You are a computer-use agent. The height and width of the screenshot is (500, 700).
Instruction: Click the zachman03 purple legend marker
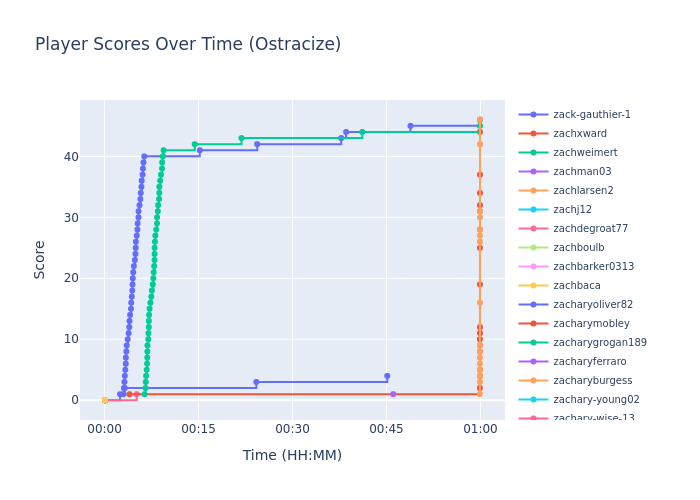[533, 172]
